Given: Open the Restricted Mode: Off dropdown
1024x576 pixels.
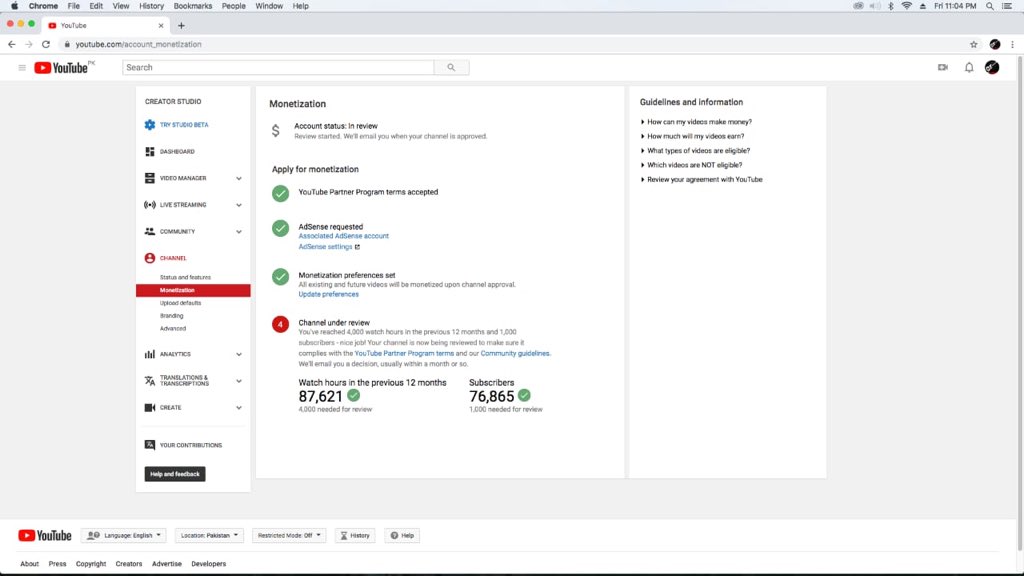Looking at the screenshot, I should click(289, 536).
